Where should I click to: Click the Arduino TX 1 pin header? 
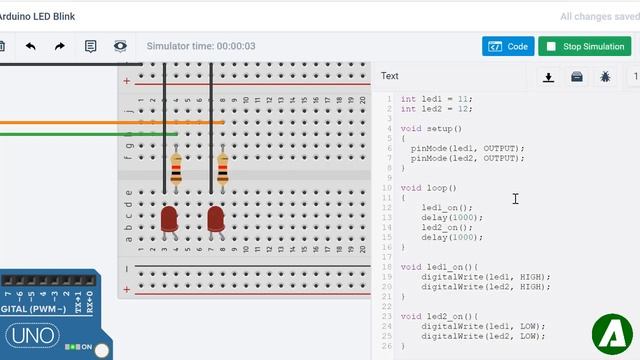[x=78, y=280]
